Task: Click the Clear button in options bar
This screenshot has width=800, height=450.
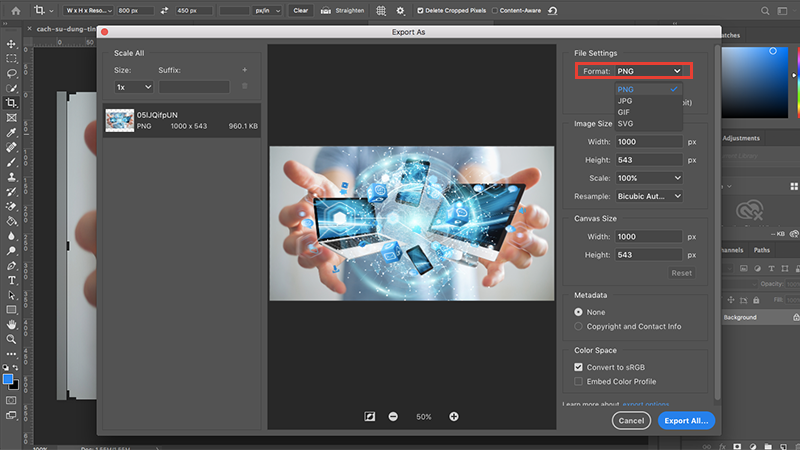Action: pos(301,10)
